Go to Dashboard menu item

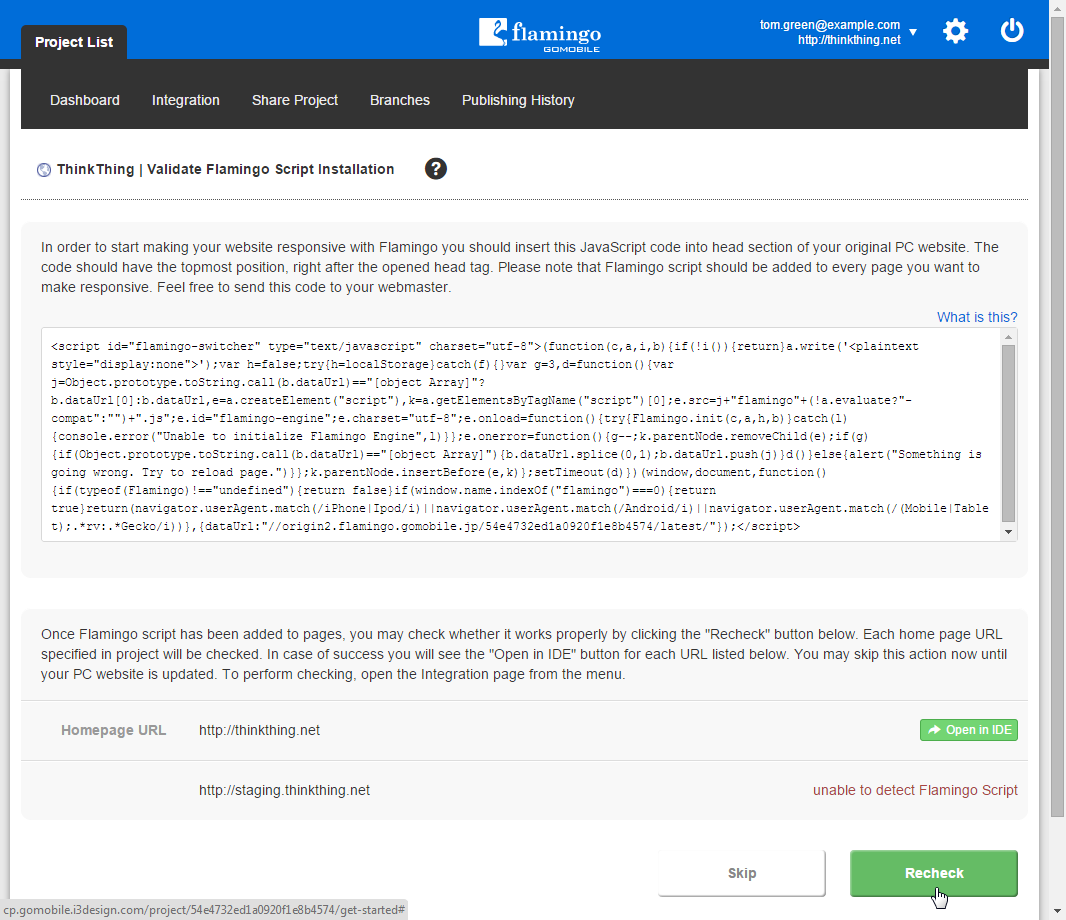85,100
